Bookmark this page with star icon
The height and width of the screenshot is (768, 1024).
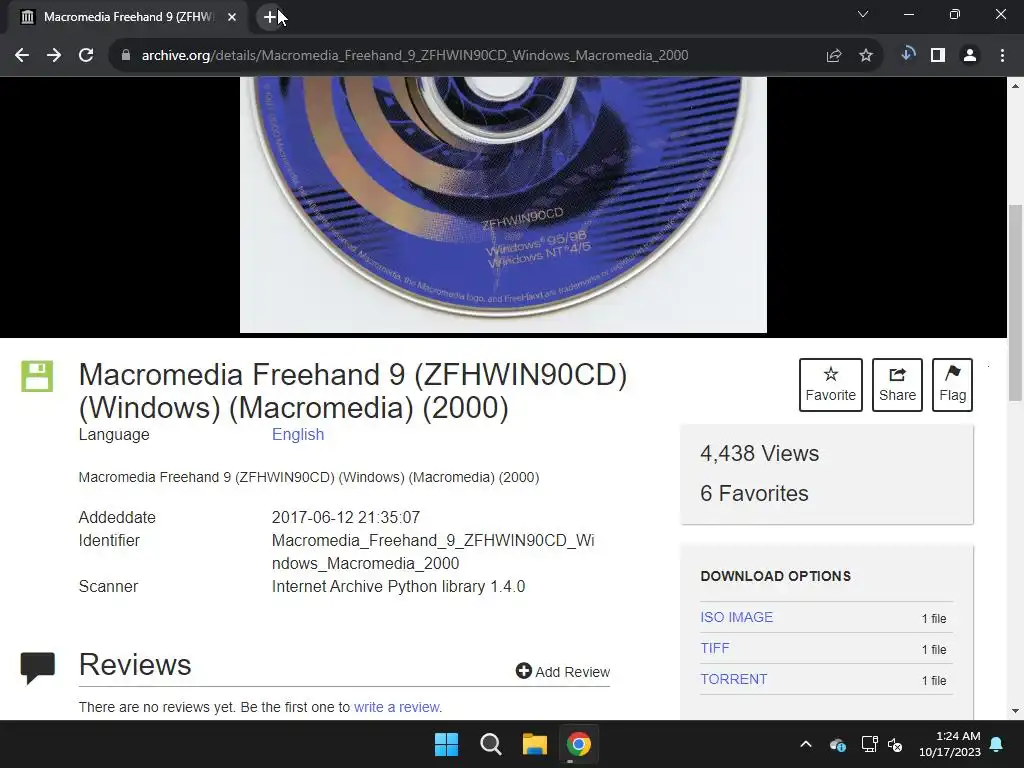[865, 56]
